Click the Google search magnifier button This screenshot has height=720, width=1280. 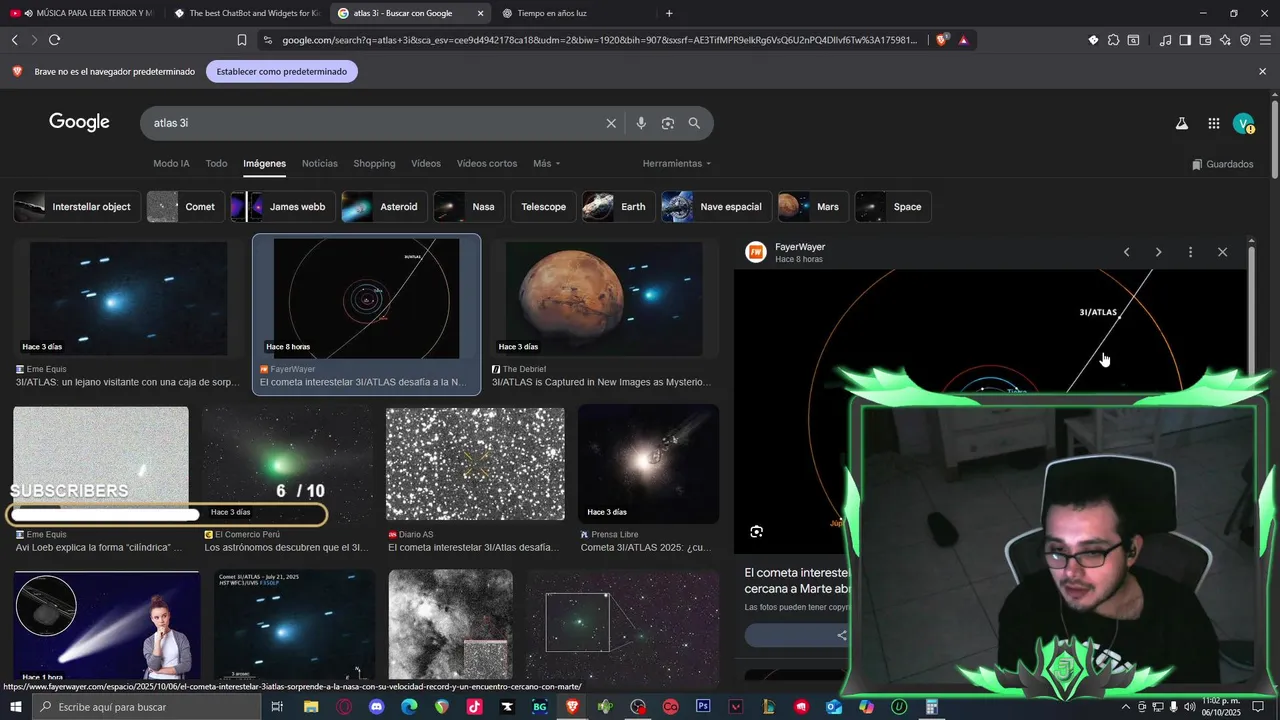[x=694, y=123]
